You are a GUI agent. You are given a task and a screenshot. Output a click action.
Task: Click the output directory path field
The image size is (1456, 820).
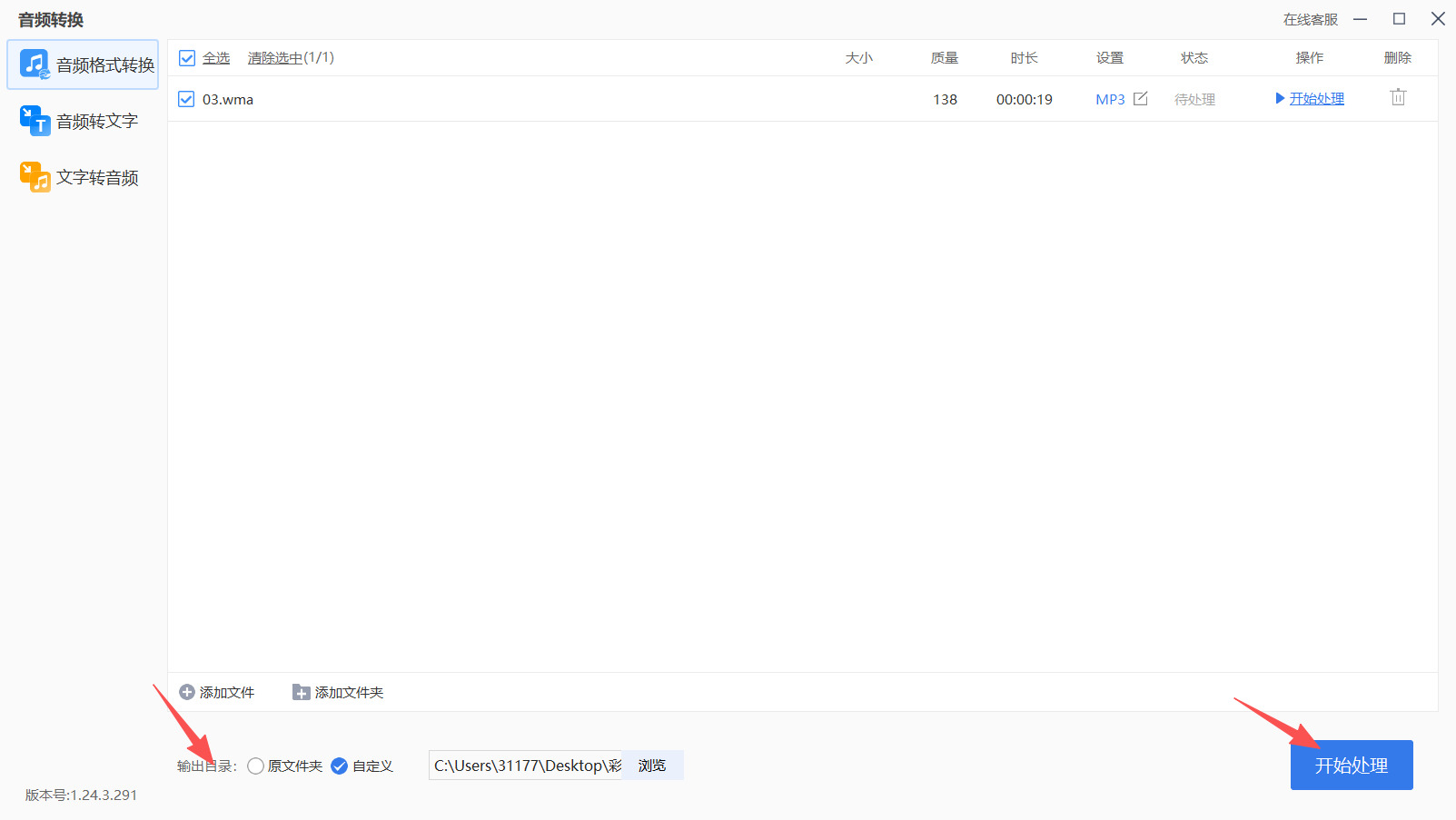[x=526, y=766]
